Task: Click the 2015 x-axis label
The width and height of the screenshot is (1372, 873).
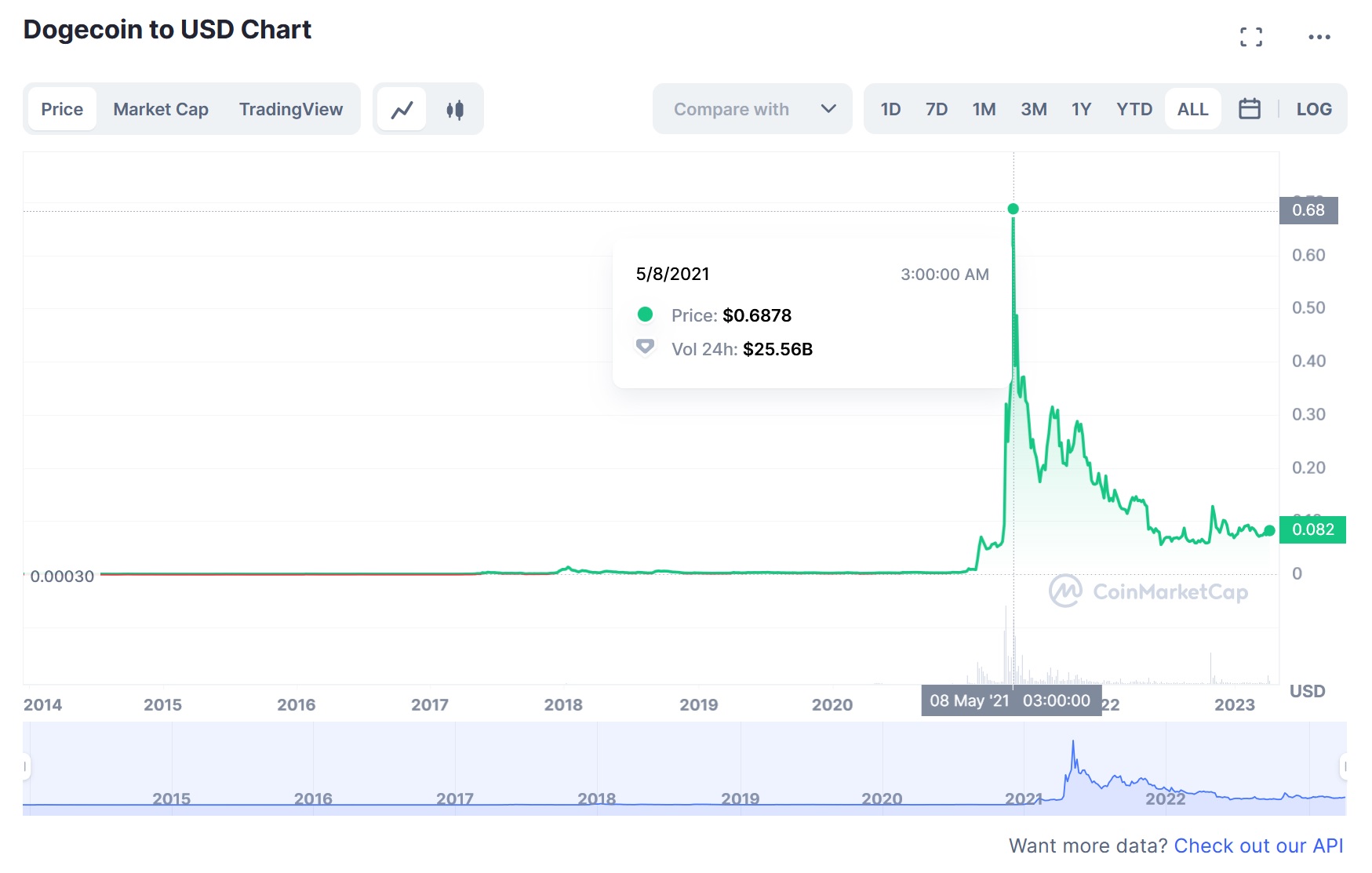Action: pos(162,704)
